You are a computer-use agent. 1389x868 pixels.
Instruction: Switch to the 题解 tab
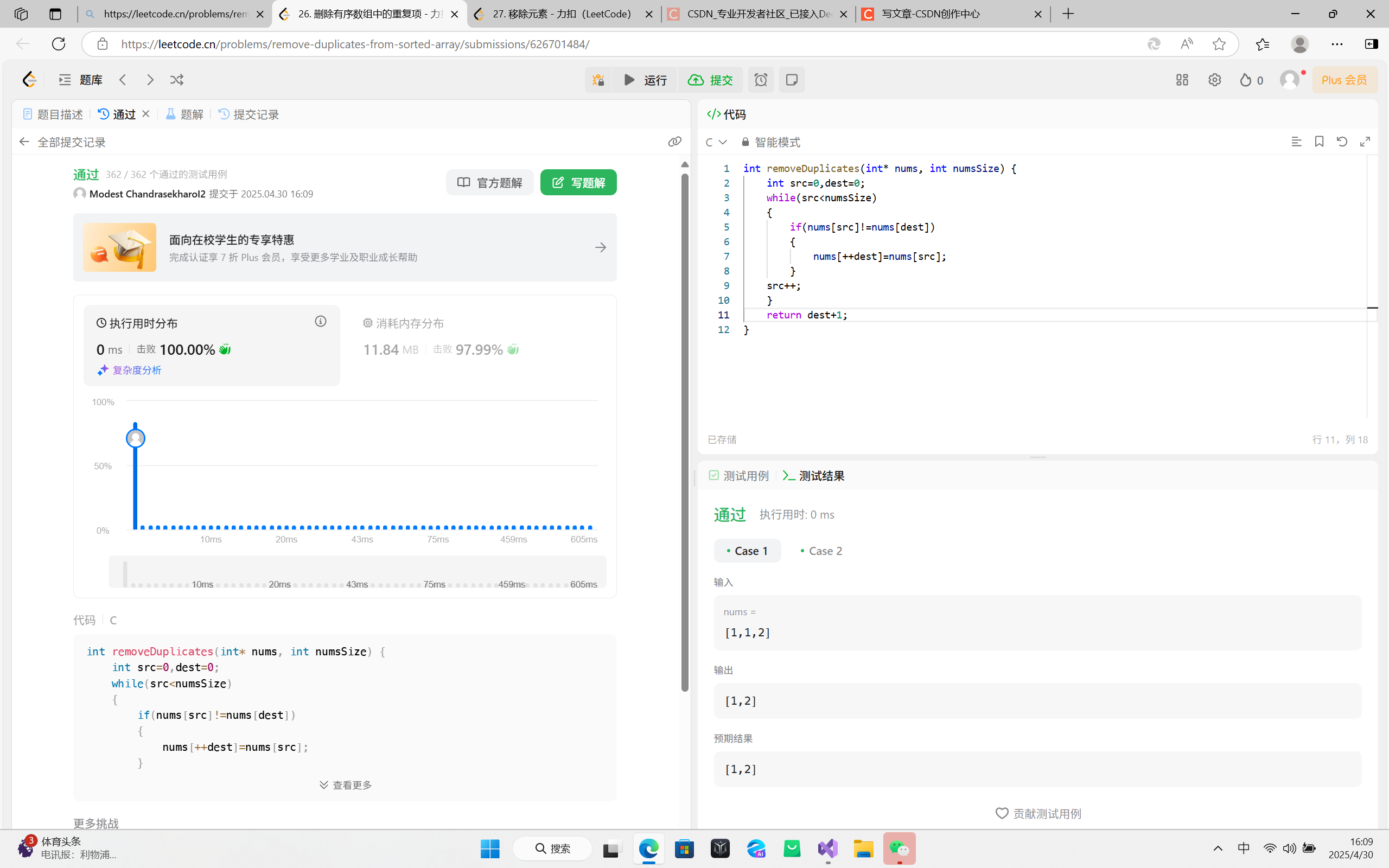tap(185, 114)
